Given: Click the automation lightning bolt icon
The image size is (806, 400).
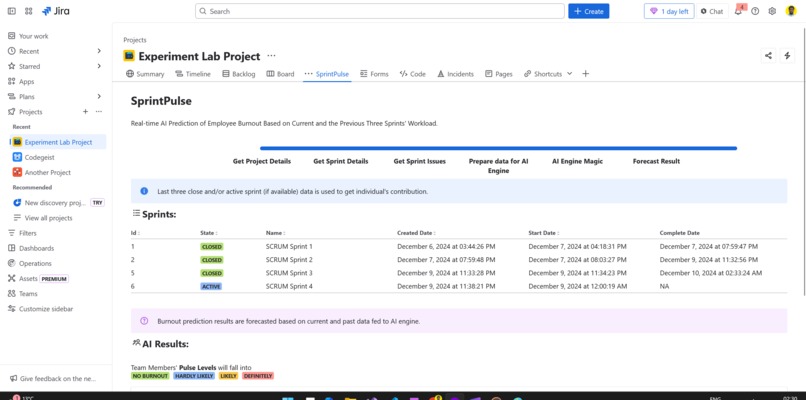Looking at the screenshot, I should pos(787,56).
